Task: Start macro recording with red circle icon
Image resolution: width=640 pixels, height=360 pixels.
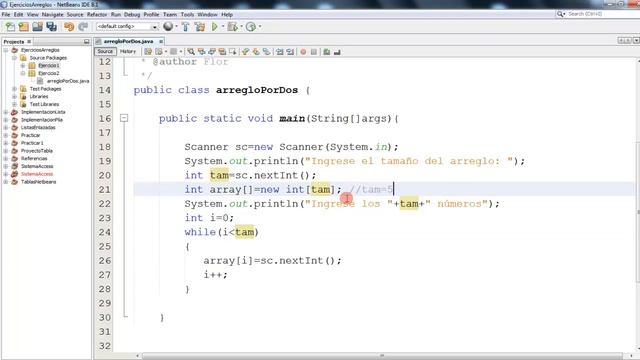Action: pos(303,52)
